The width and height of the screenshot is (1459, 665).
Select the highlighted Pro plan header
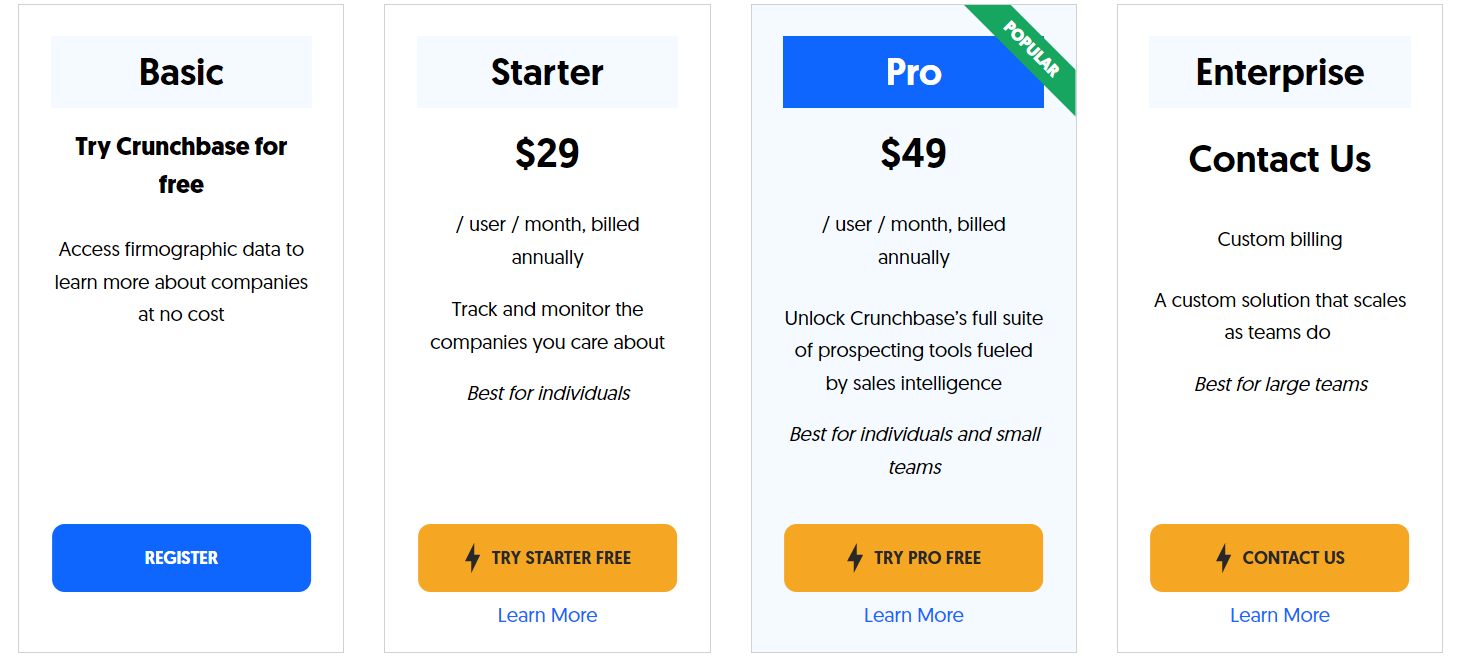913,72
